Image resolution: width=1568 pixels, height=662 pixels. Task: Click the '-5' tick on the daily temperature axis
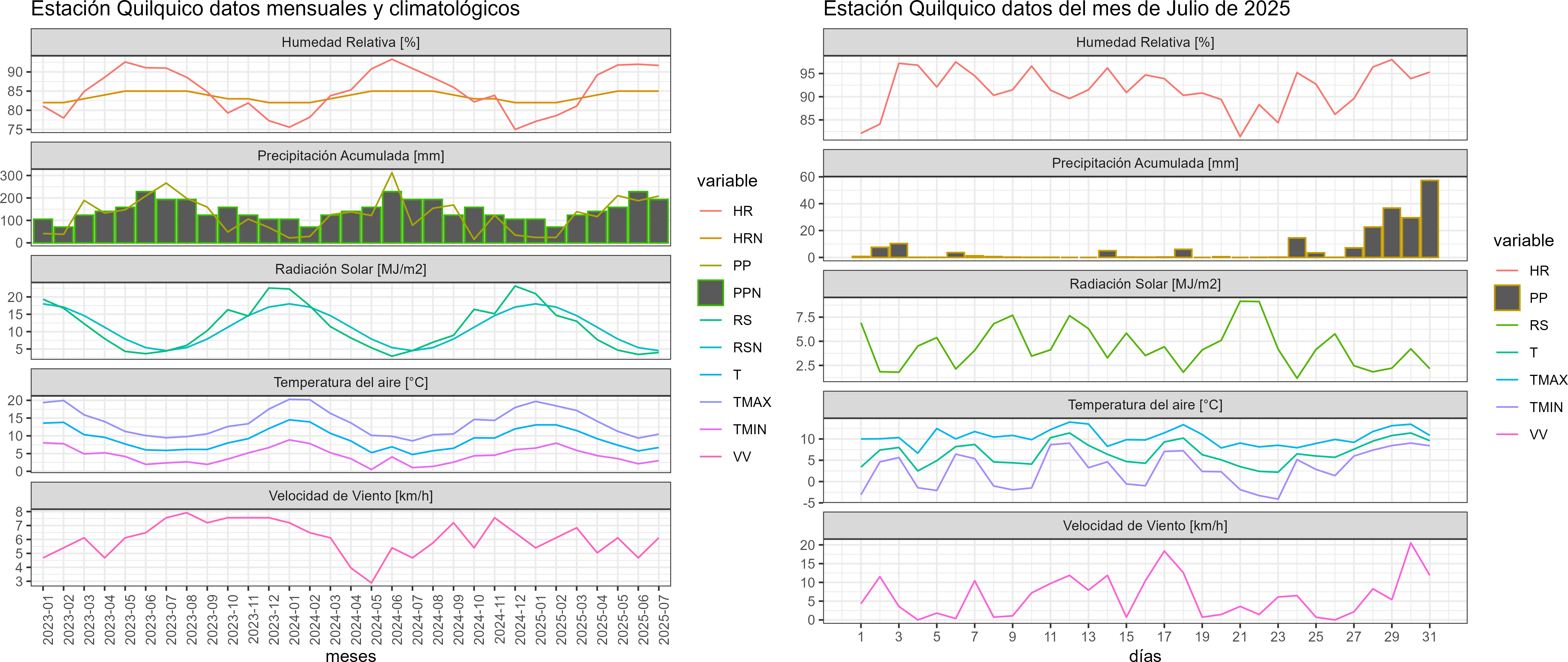(x=809, y=503)
